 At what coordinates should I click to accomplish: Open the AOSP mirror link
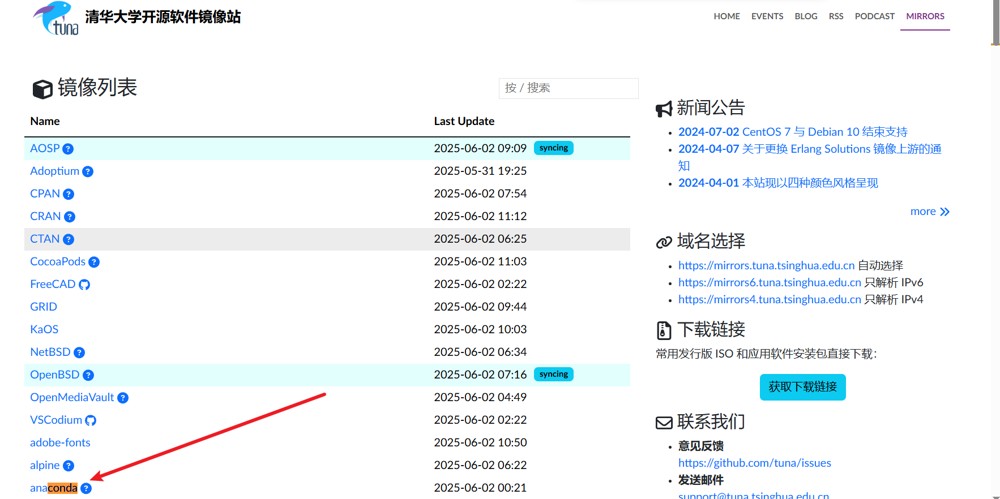(x=45, y=148)
